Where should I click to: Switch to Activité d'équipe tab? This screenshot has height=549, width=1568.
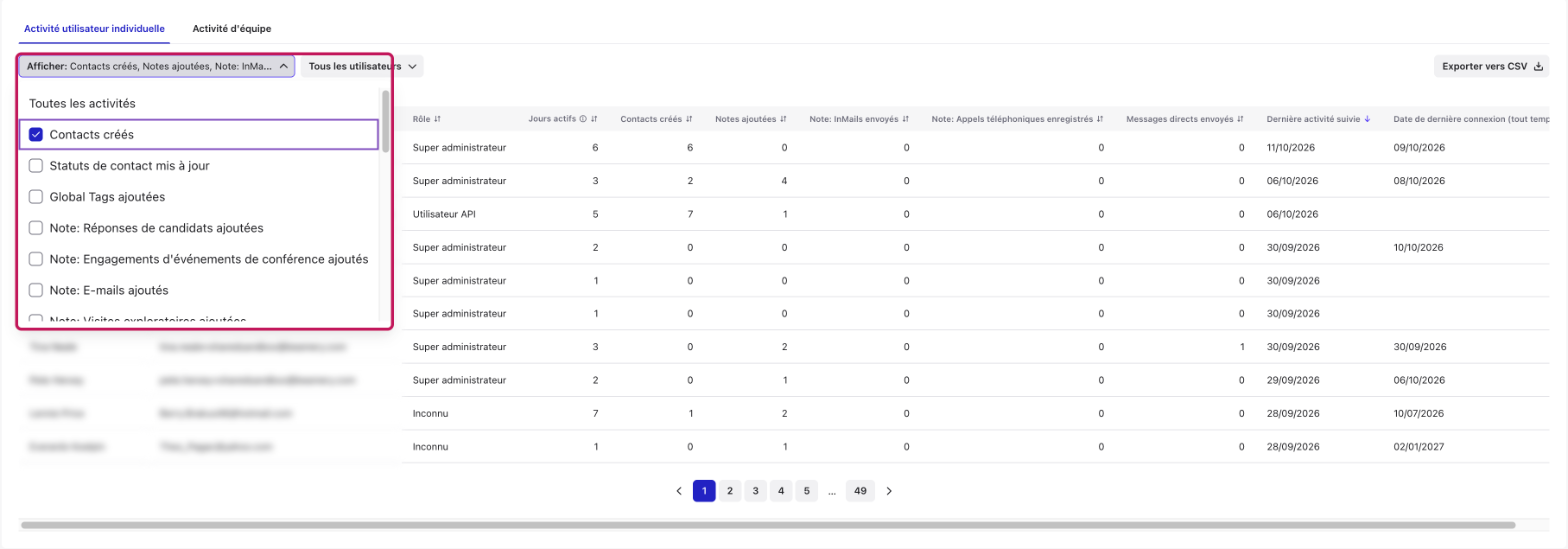click(x=232, y=28)
